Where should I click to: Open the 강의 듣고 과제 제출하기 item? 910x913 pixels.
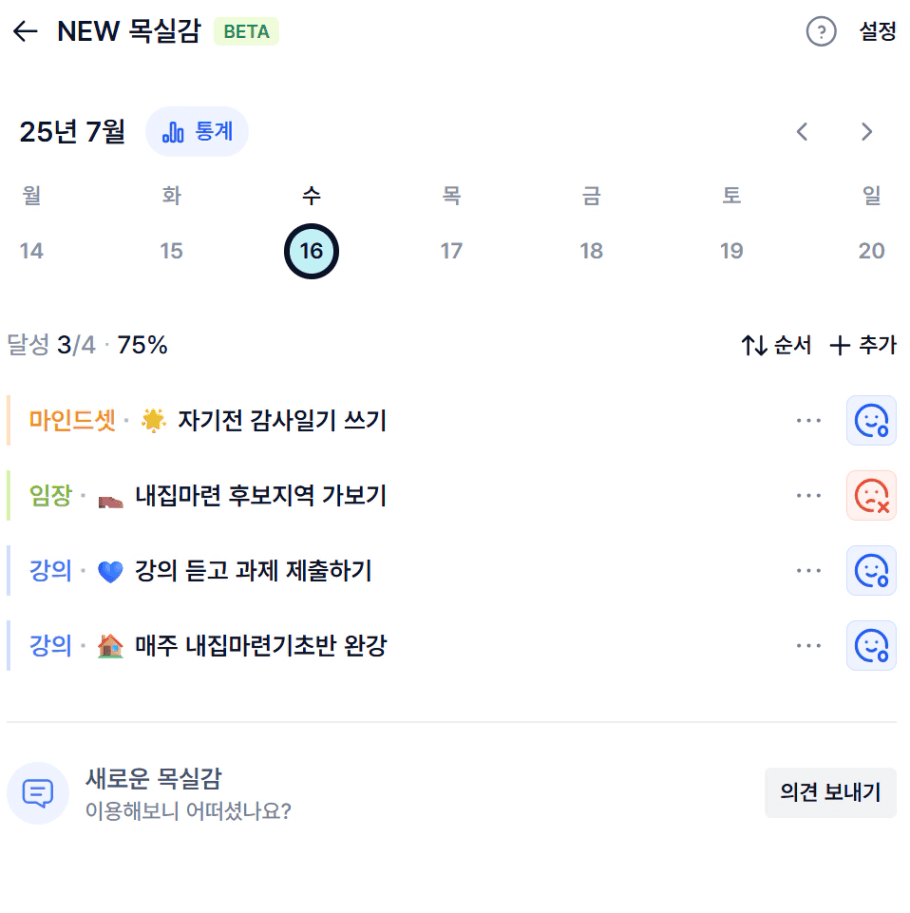pyautogui.click(x=253, y=571)
